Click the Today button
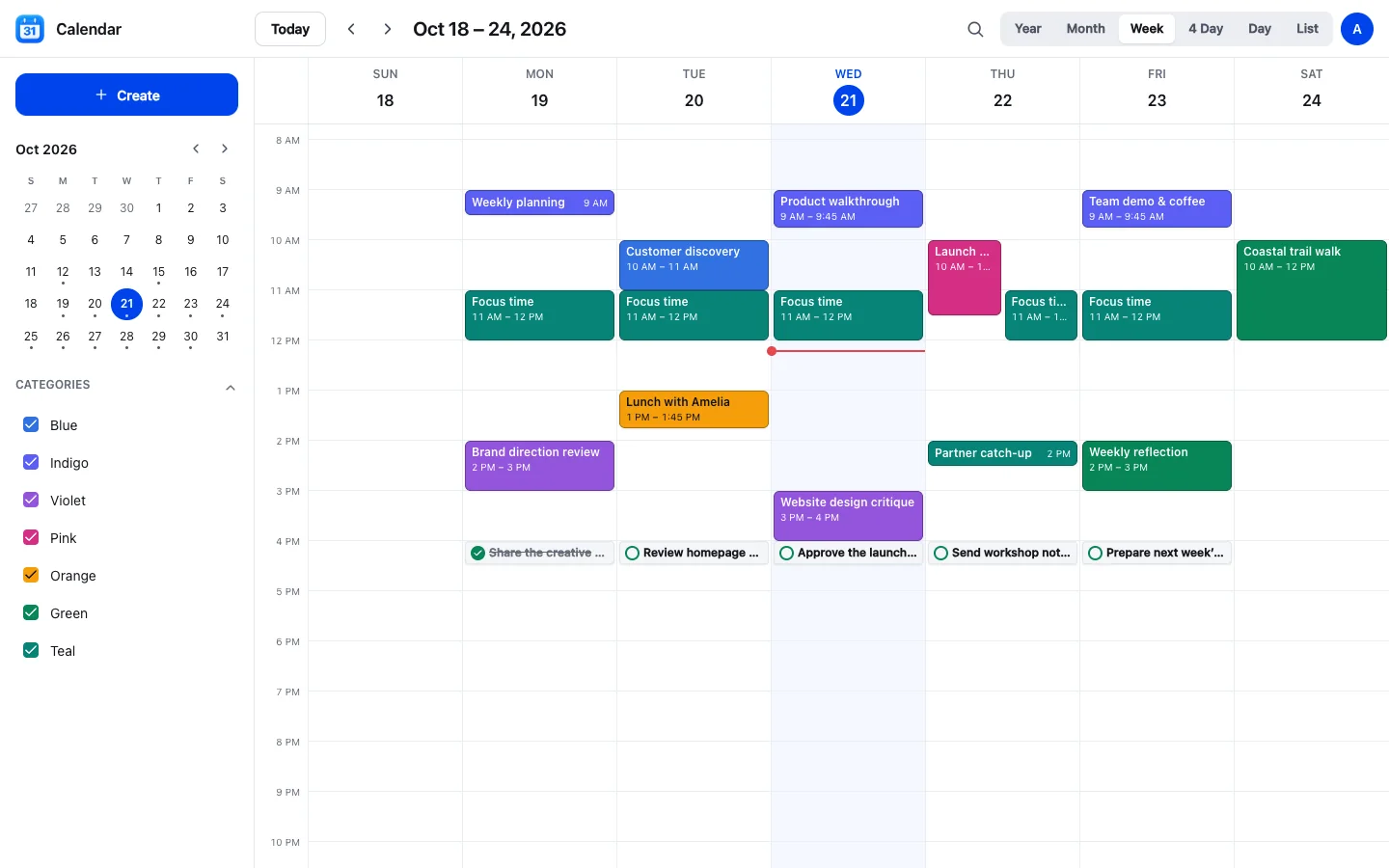1389x868 pixels. tap(290, 29)
